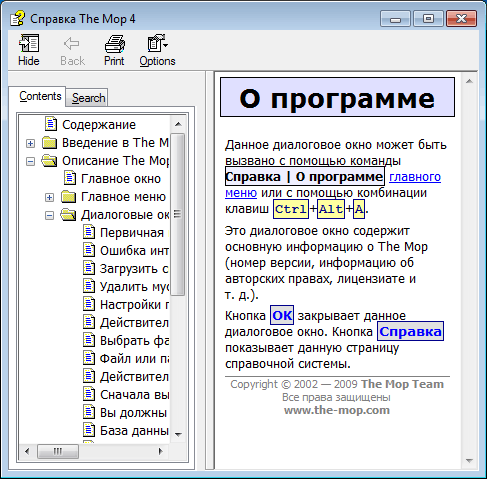
Task: Click the tree's horizontal scrollbar thumb
Action: tap(58, 451)
